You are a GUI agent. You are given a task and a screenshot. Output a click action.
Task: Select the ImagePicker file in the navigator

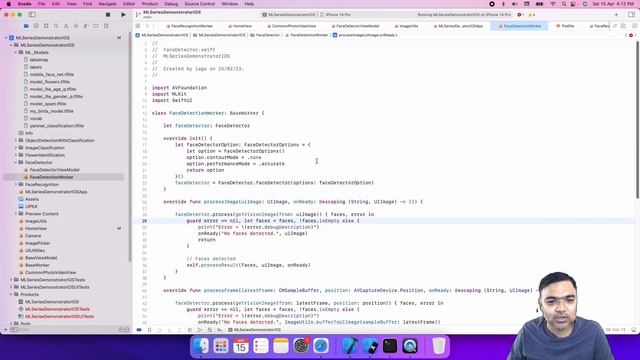point(37,243)
